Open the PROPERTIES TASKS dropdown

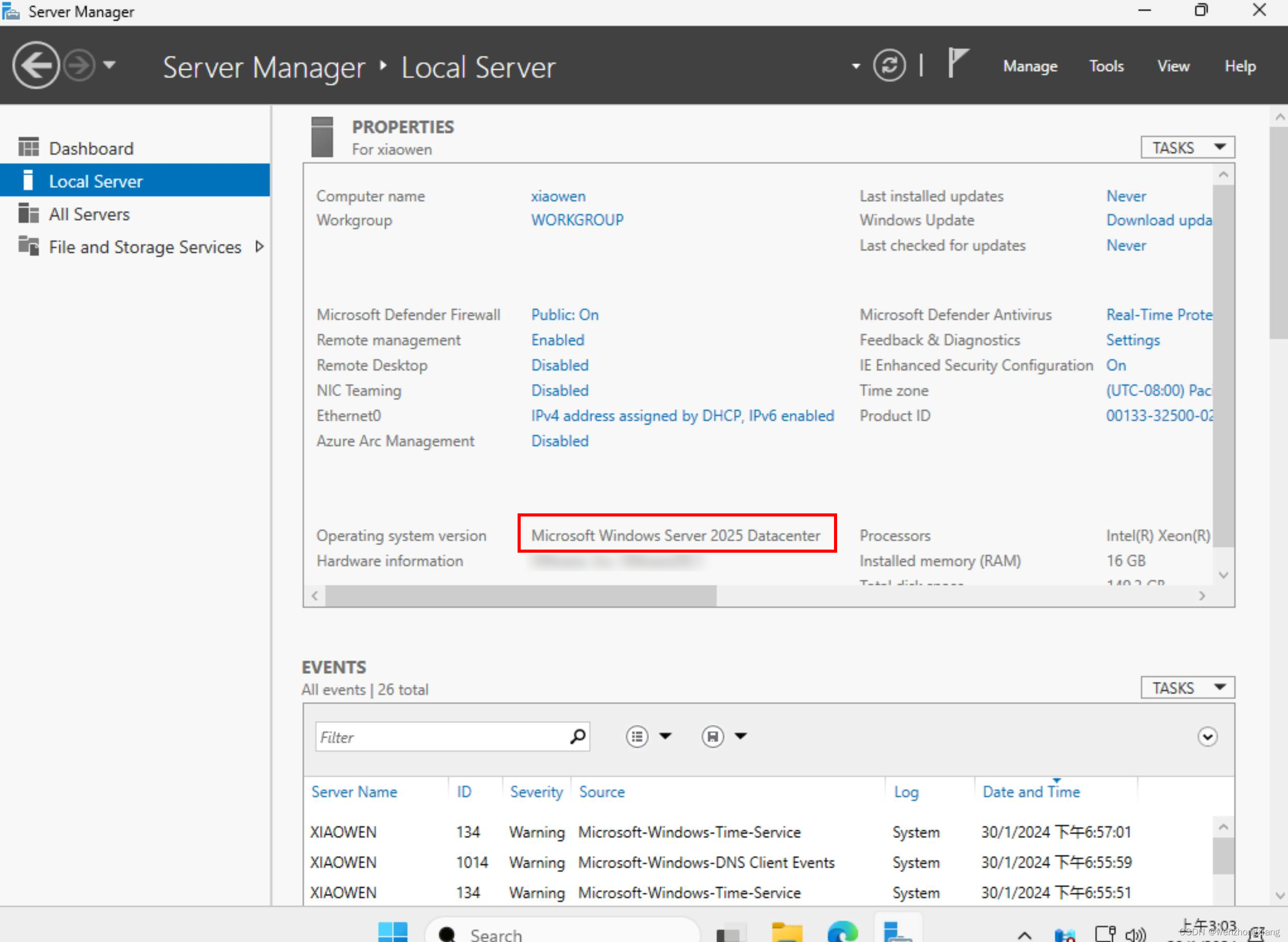pyautogui.click(x=1187, y=147)
